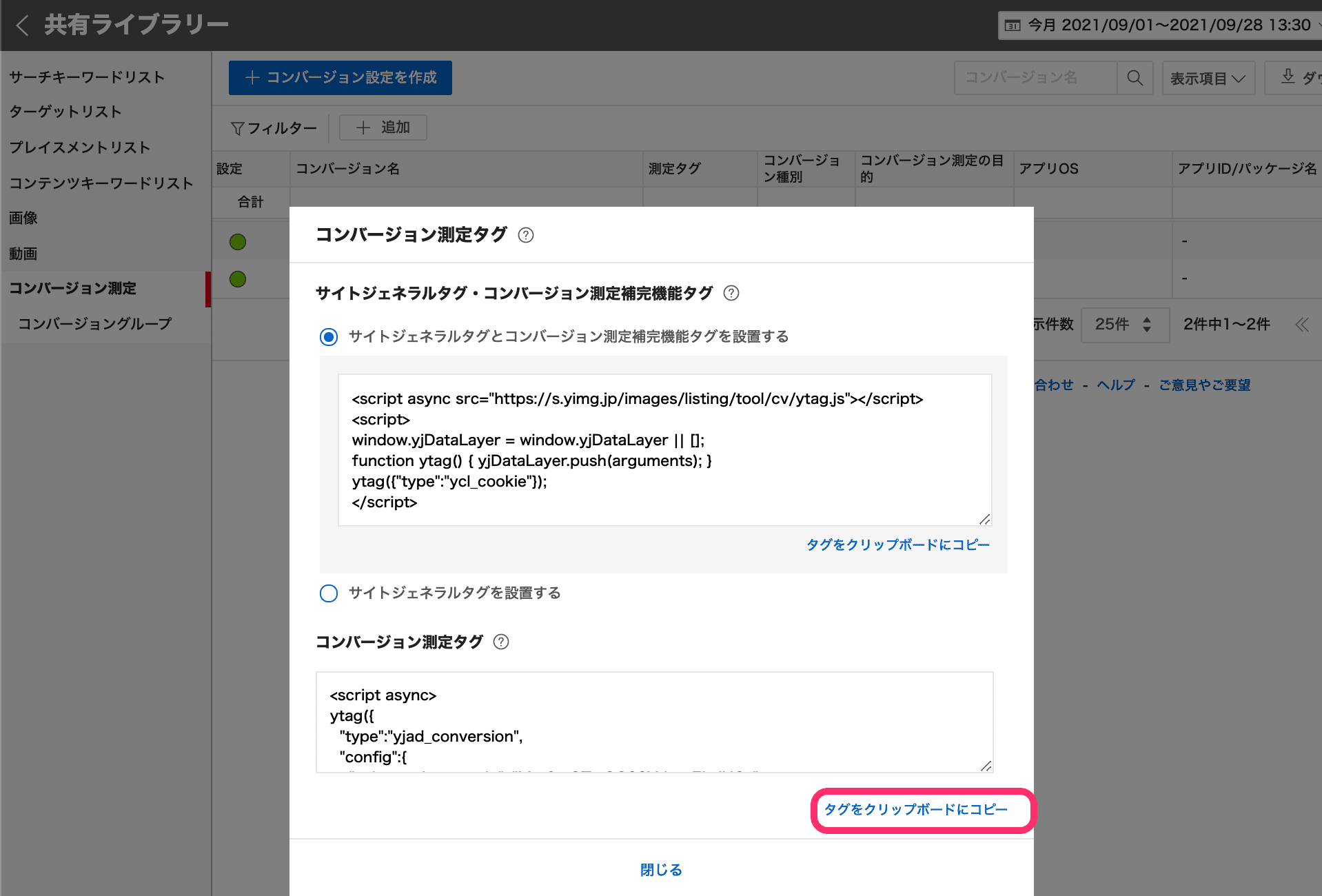Open サーチキーワードリスト in sidebar
The image size is (1322, 896).
[x=87, y=77]
